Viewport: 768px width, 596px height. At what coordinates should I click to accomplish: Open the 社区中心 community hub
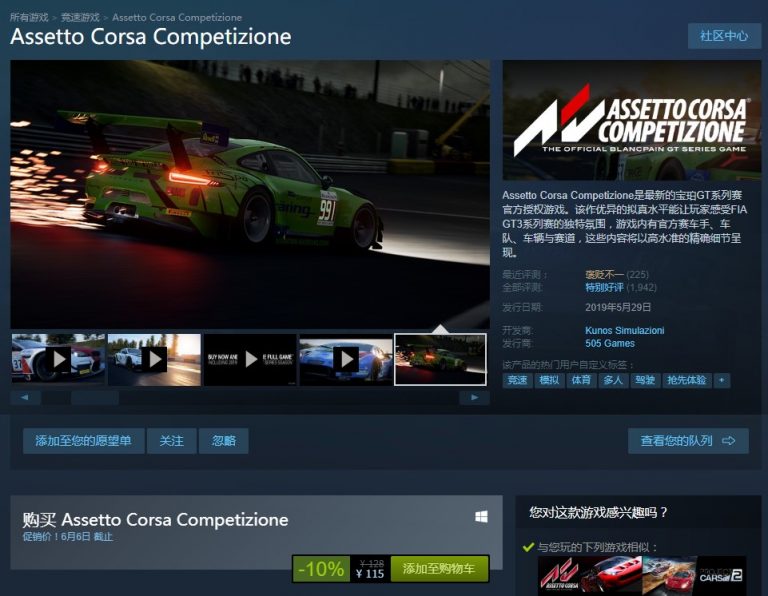tap(724, 36)
